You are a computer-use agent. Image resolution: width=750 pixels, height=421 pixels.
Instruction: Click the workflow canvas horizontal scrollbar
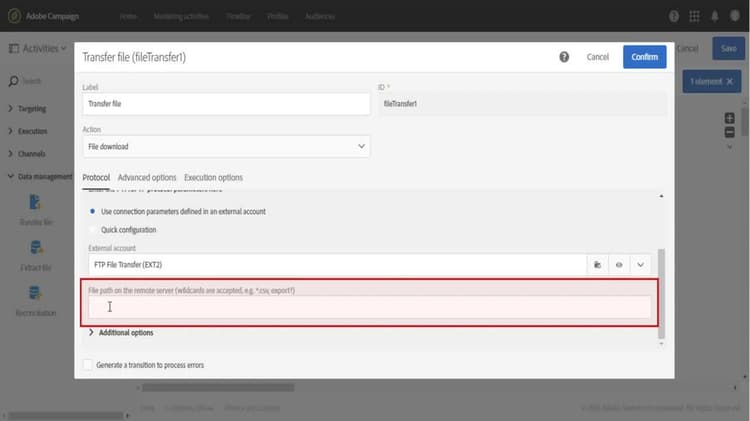click(218, 388)
